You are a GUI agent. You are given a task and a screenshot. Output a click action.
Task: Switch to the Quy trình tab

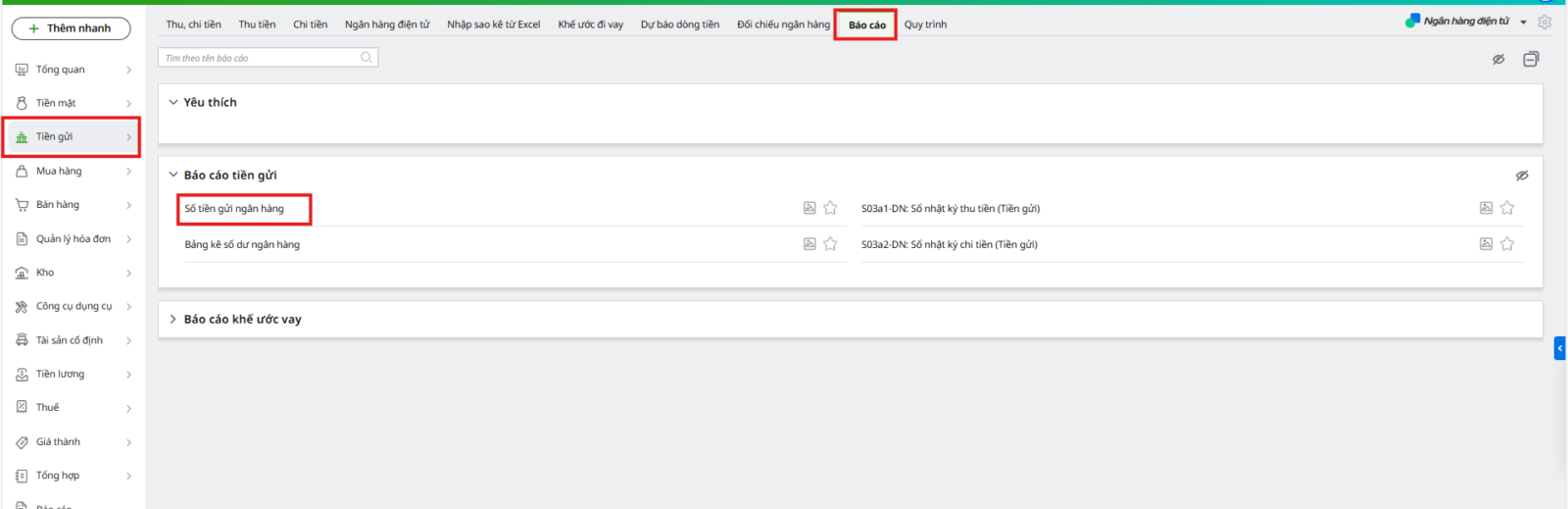pyautogui.click(x=925, y=25)
